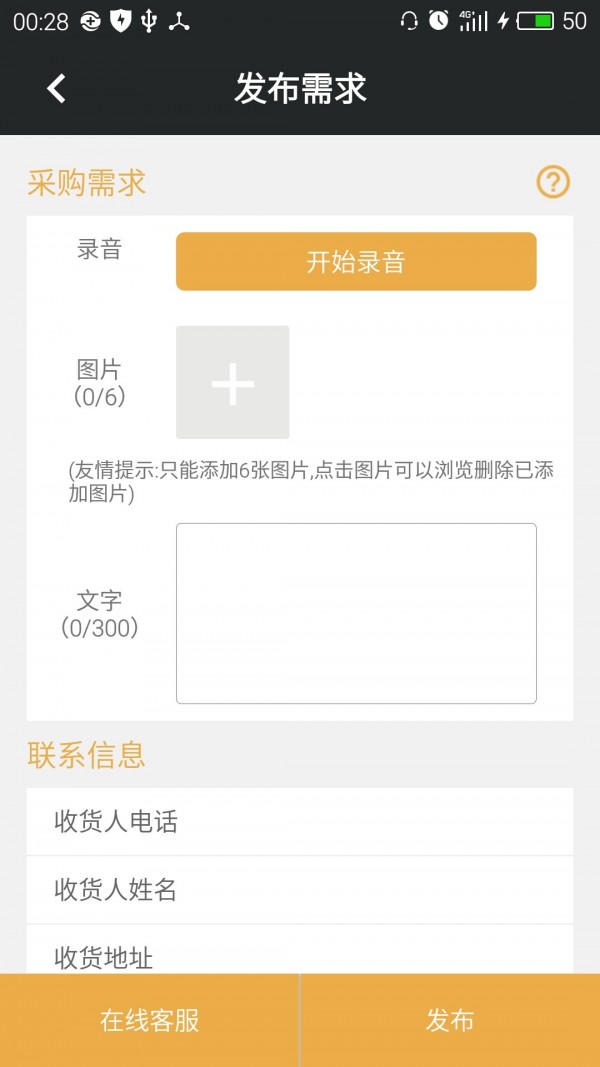Screen dimensions: 600x1067
Task: Tap the 收货地址 field
Action: pos(300,956)
